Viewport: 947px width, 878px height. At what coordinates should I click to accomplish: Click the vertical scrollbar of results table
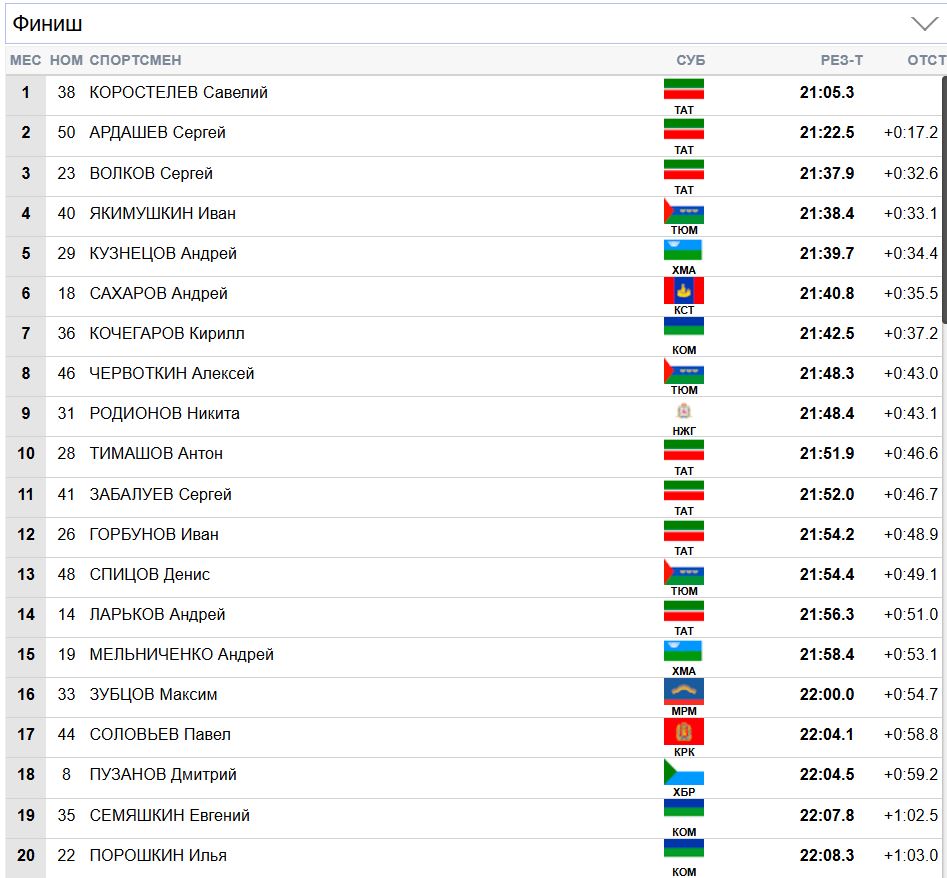[942, 200]
